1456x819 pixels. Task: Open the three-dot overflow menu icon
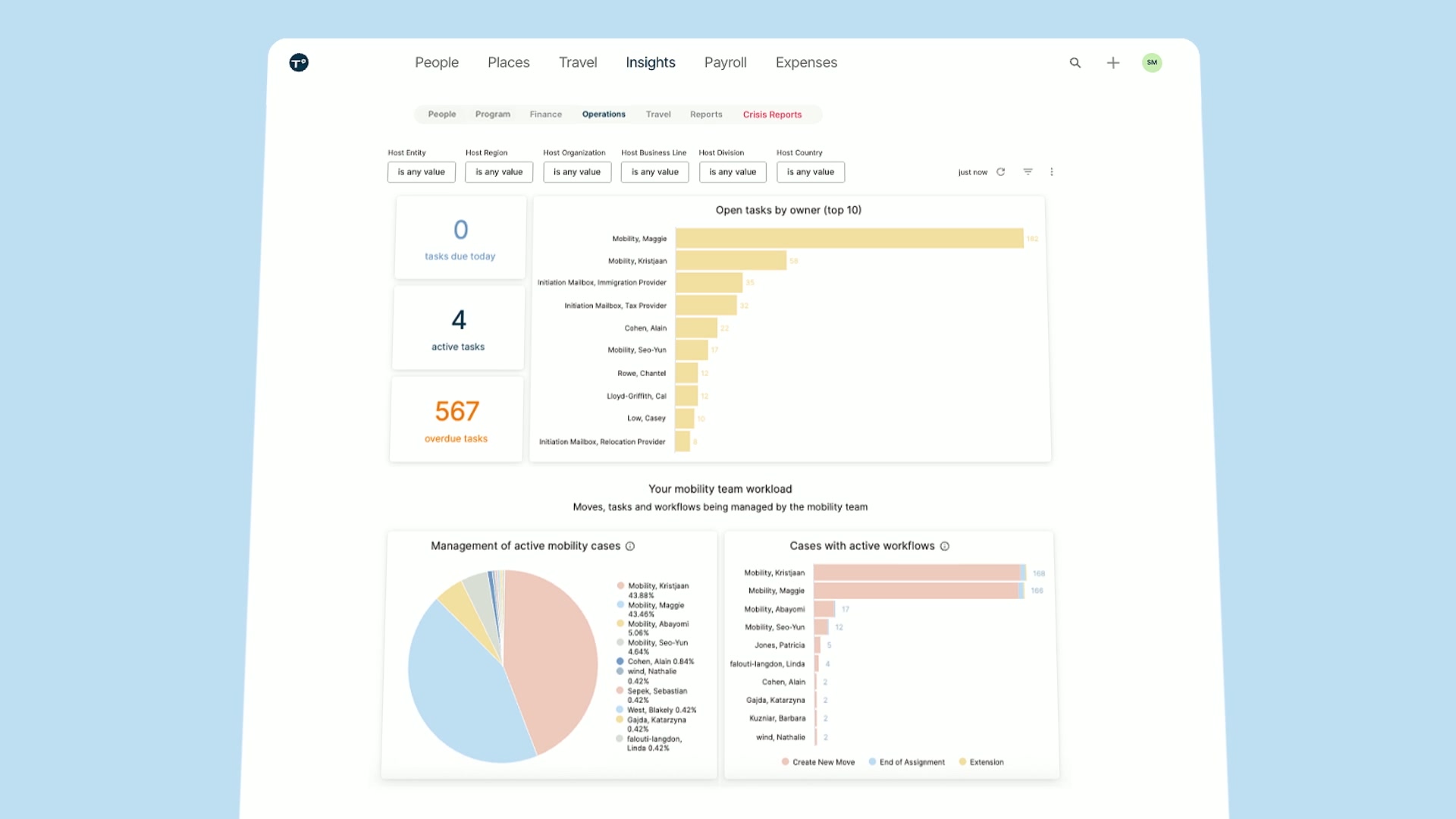coord(1052,172)
